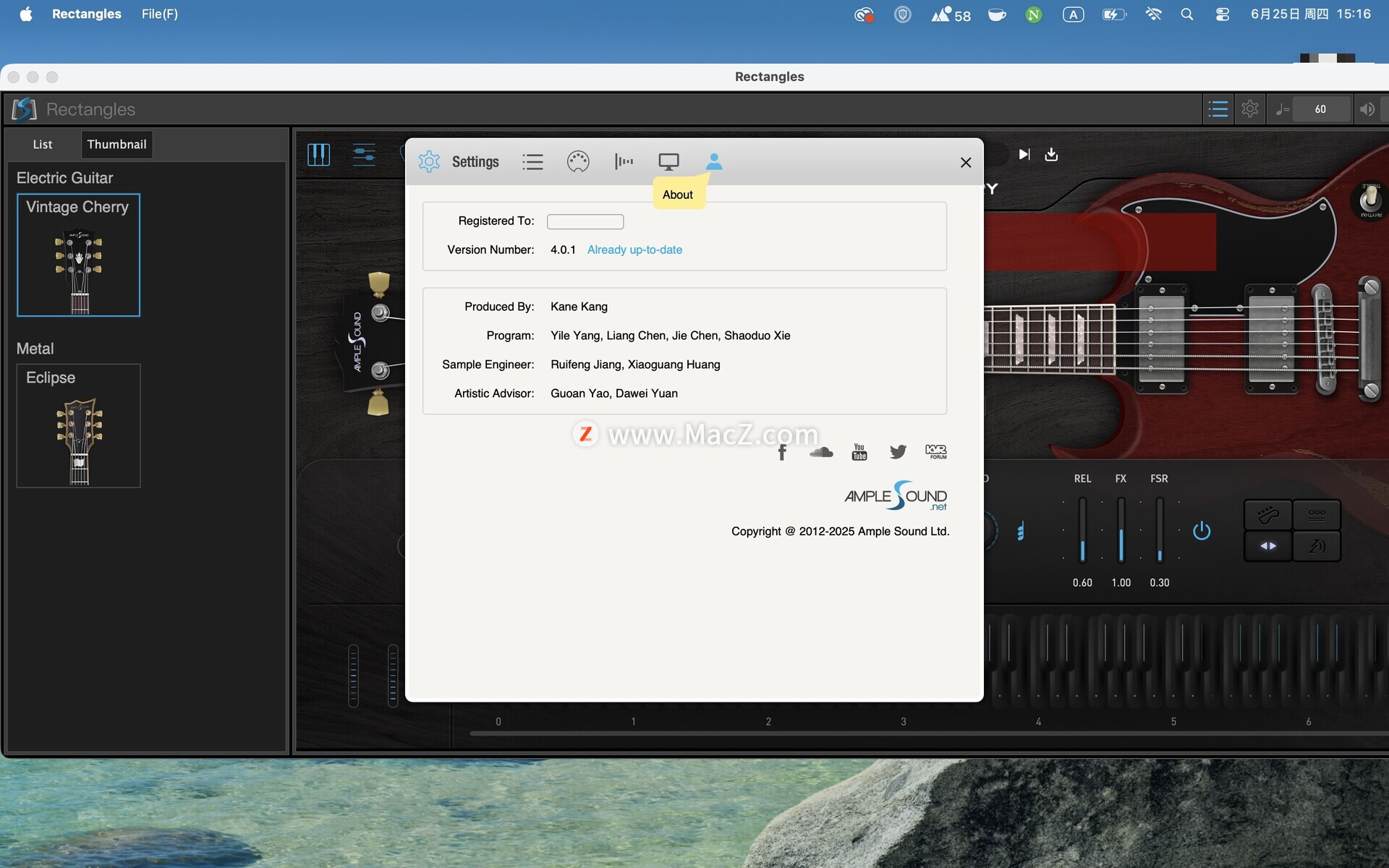1389x868 pixels.
Task: Click the Rectangles app logo icon
Action: click(x=24, y=109)
